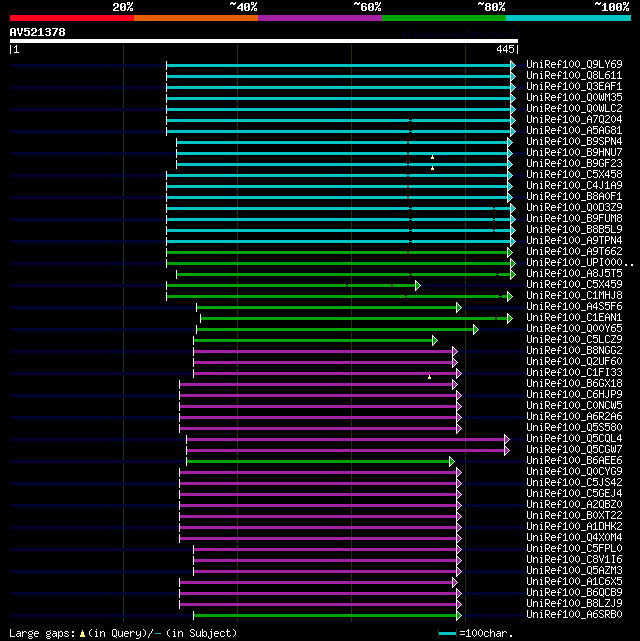
Task: Click the UniRef100_B9SPN4 label
Action: point(574,142)
